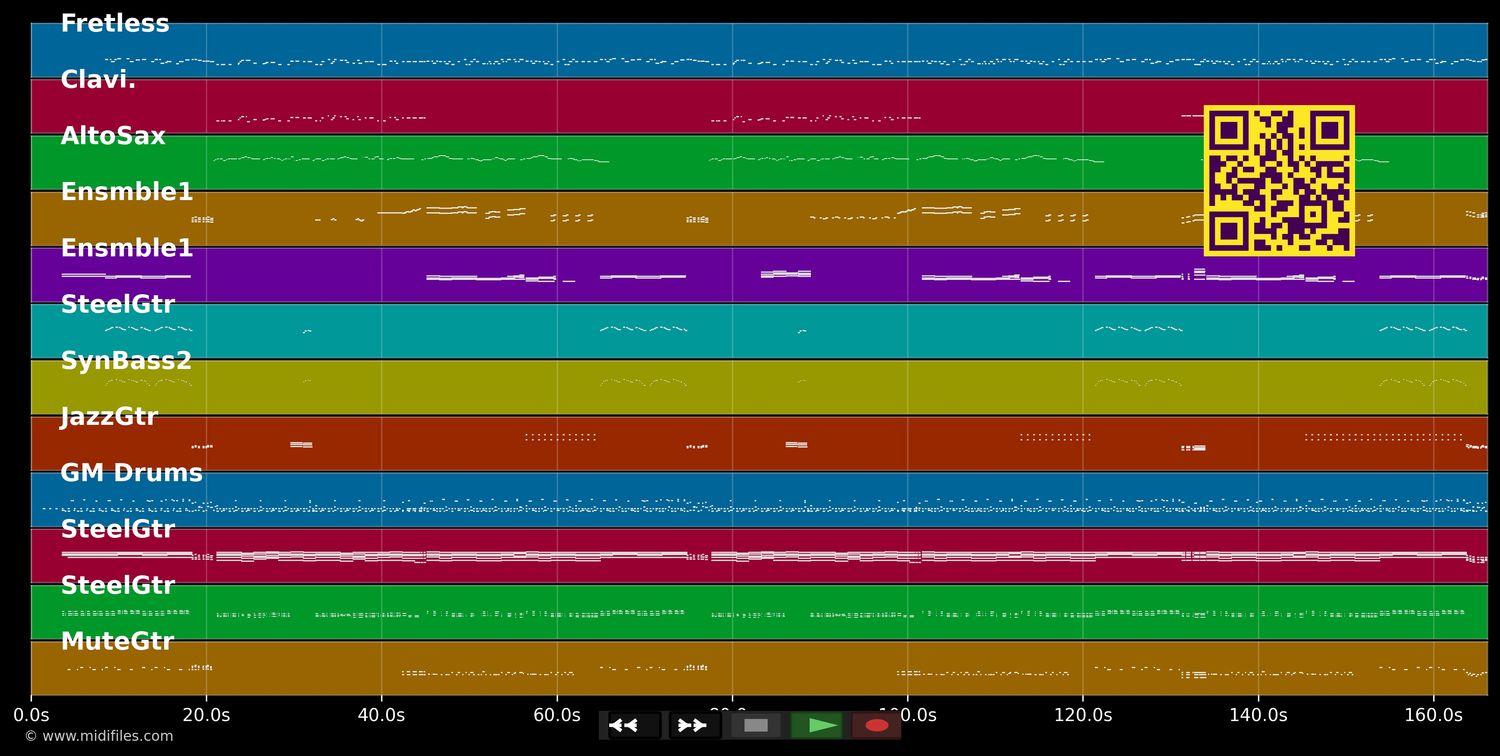Image resolution: width=1500 pixels, height=756 pixels.
Task: Select the GM Drums track label
Action: coord(131,473)
